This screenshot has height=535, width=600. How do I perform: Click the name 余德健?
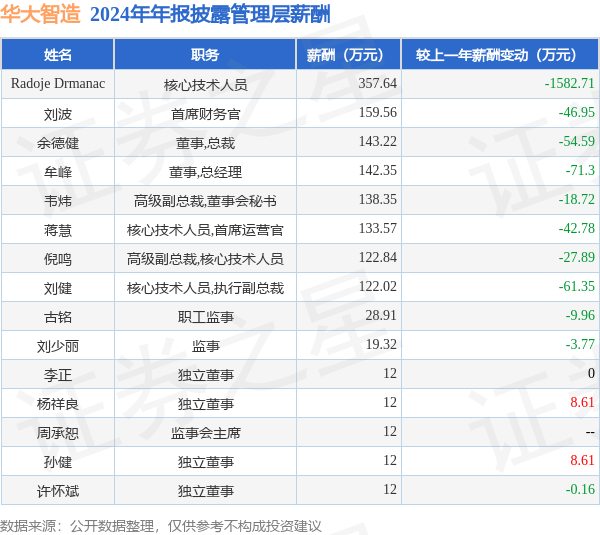pos(58,143)
